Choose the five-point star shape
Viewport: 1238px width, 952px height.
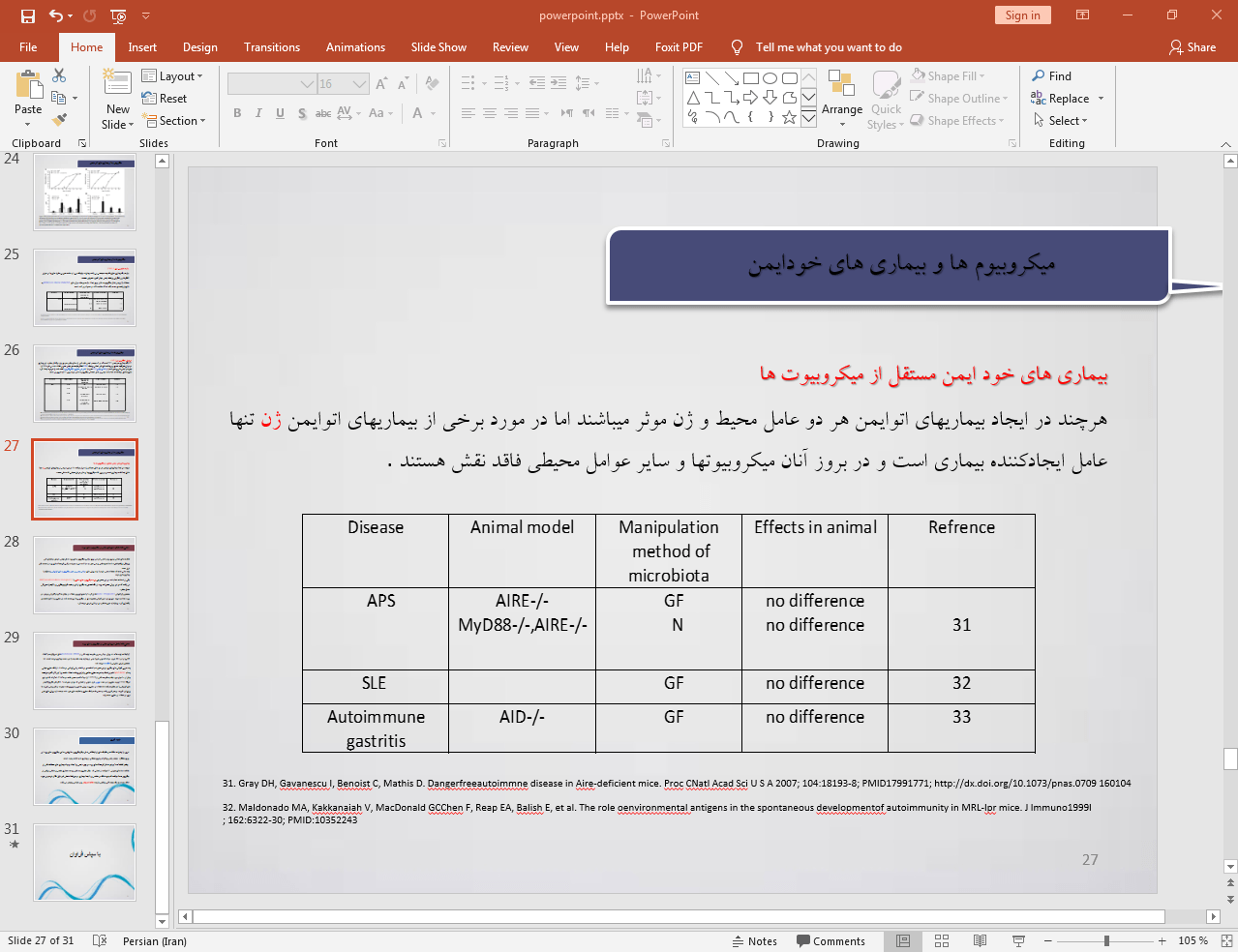pyautogui.click(x=789, y=117)
